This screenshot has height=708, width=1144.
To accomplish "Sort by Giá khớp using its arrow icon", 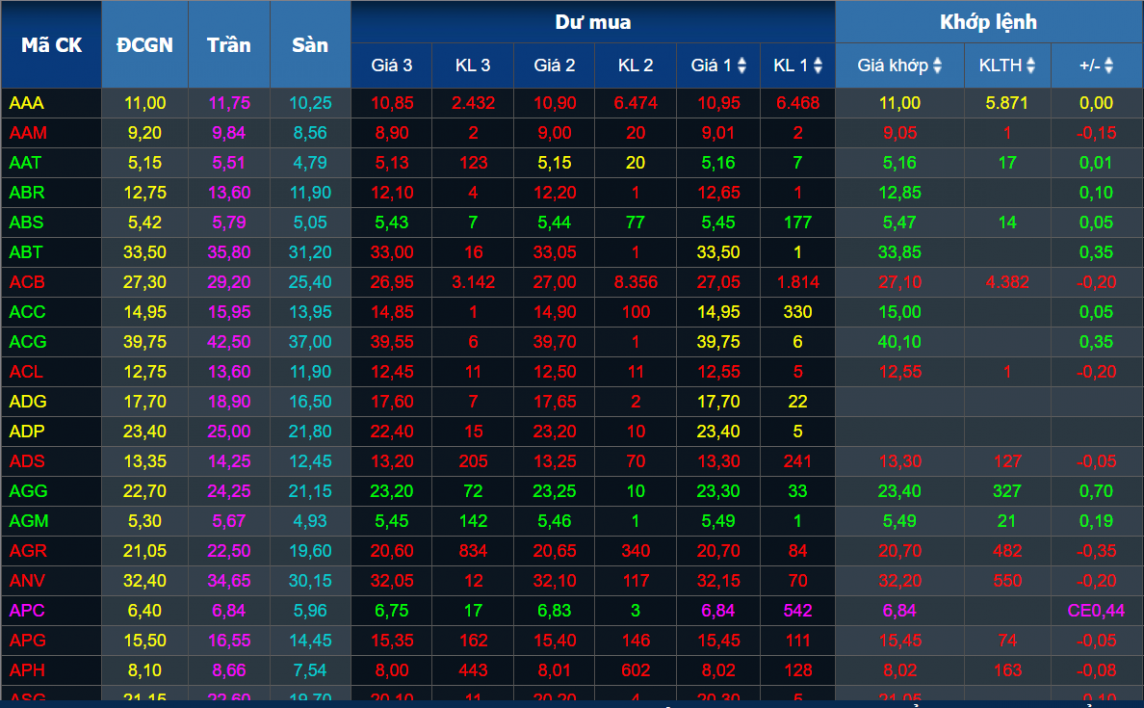I will point(937,66).
